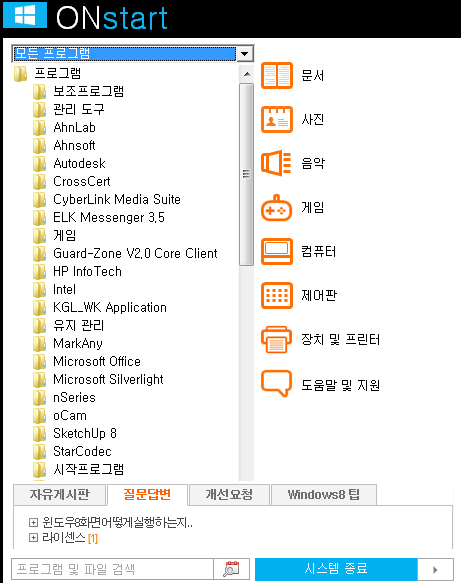The width and height of the screenshot is (461, 583).
Task: Click the Intel folder icon
Action: pyautogui.click(x=39, y=290)
